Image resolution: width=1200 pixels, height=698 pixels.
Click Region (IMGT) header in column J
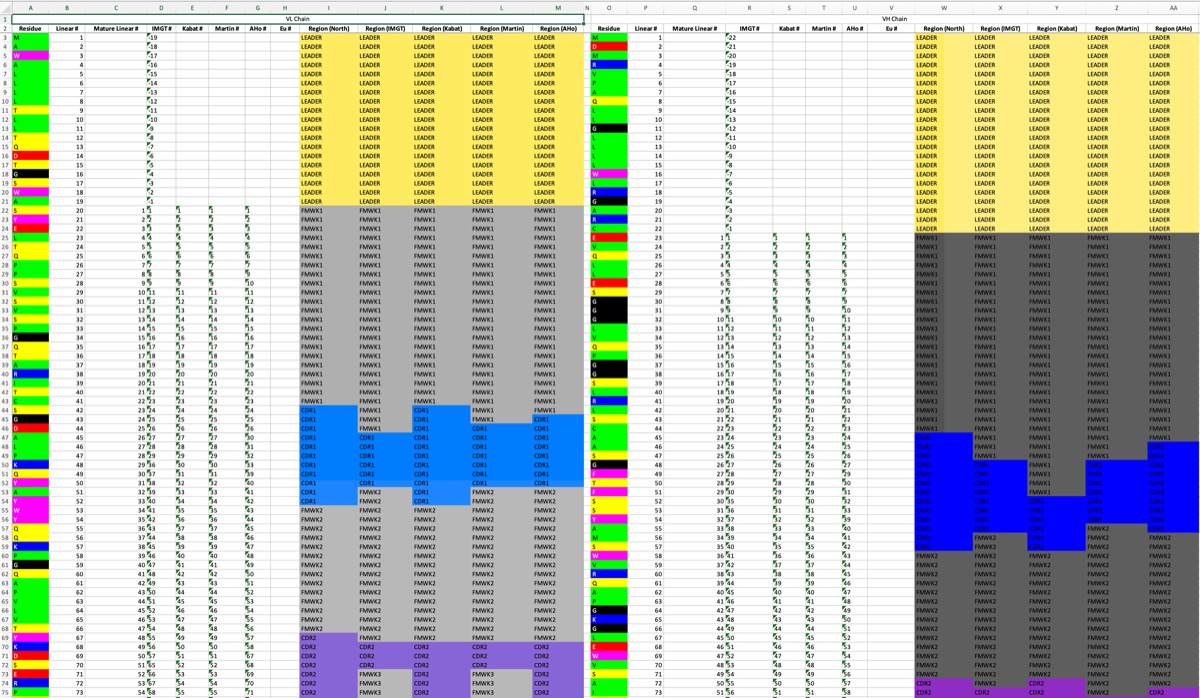(x=385, y=29)
